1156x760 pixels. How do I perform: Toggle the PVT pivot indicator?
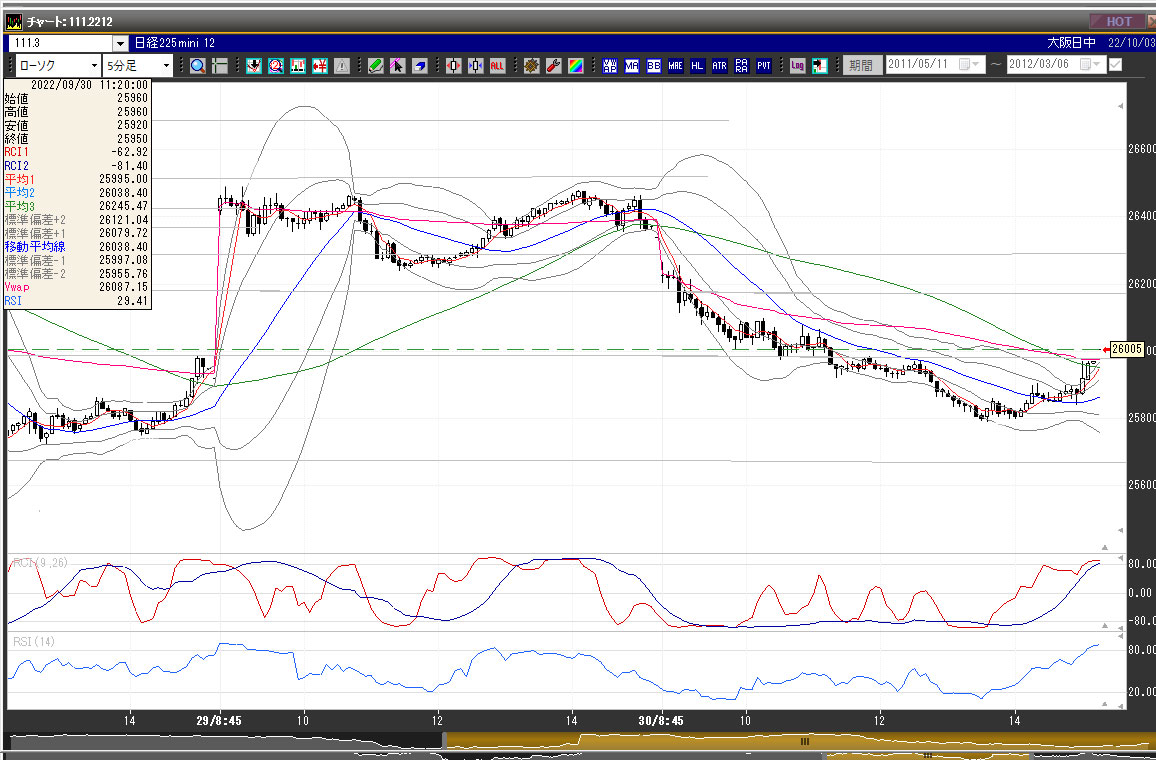tap(764, 66)
